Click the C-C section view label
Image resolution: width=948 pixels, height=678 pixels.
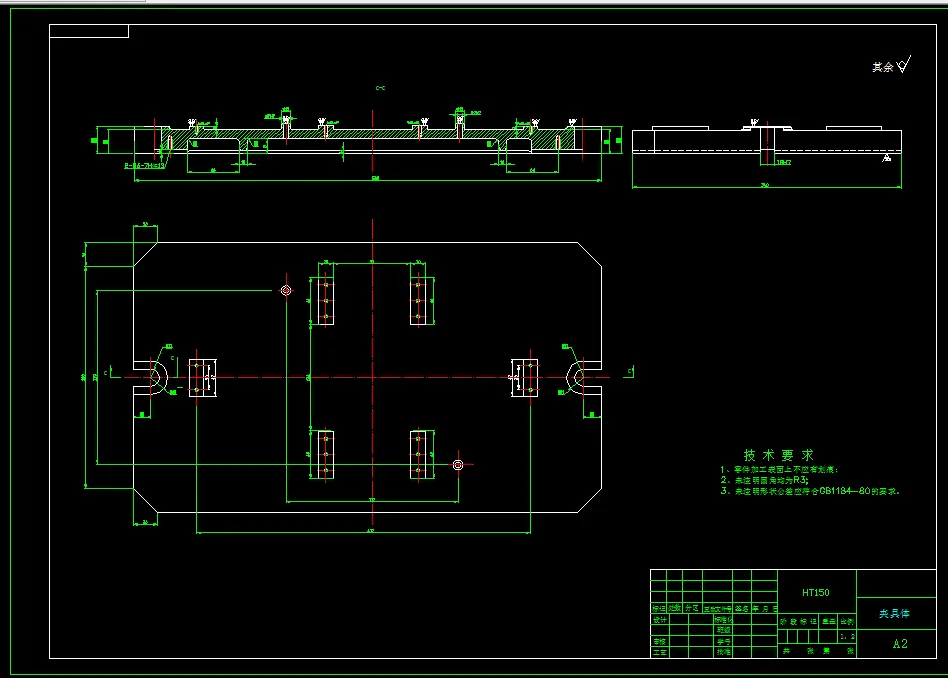click(x=380, y=88)
